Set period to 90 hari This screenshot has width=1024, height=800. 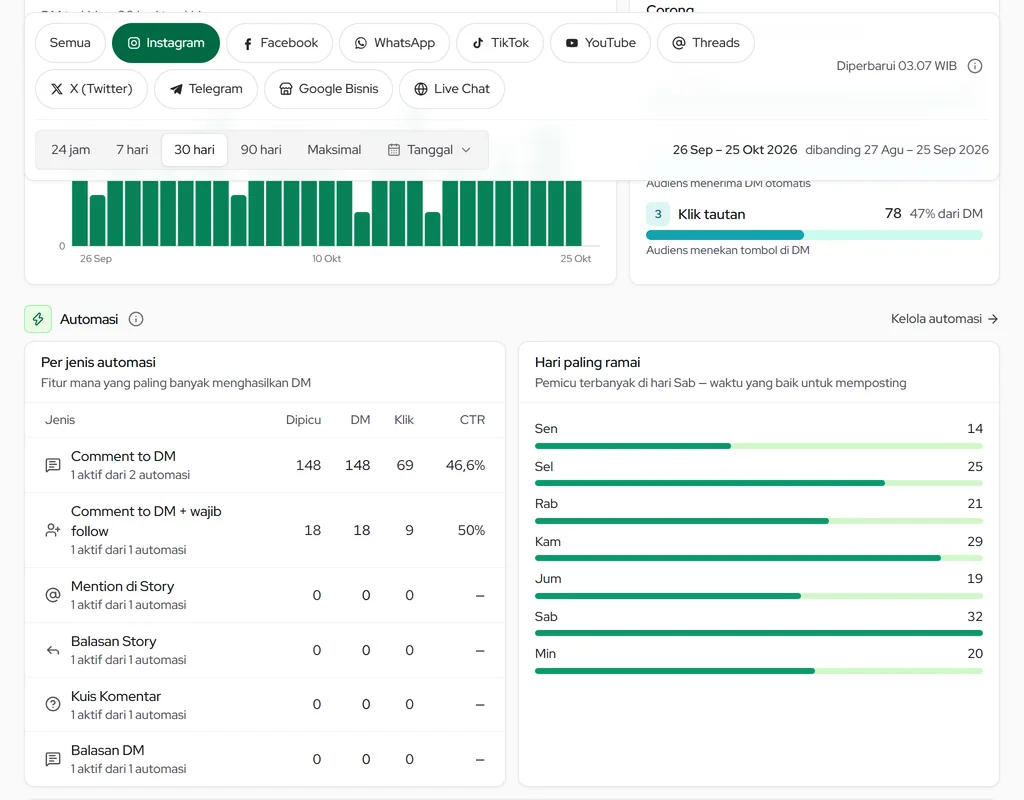261,150
